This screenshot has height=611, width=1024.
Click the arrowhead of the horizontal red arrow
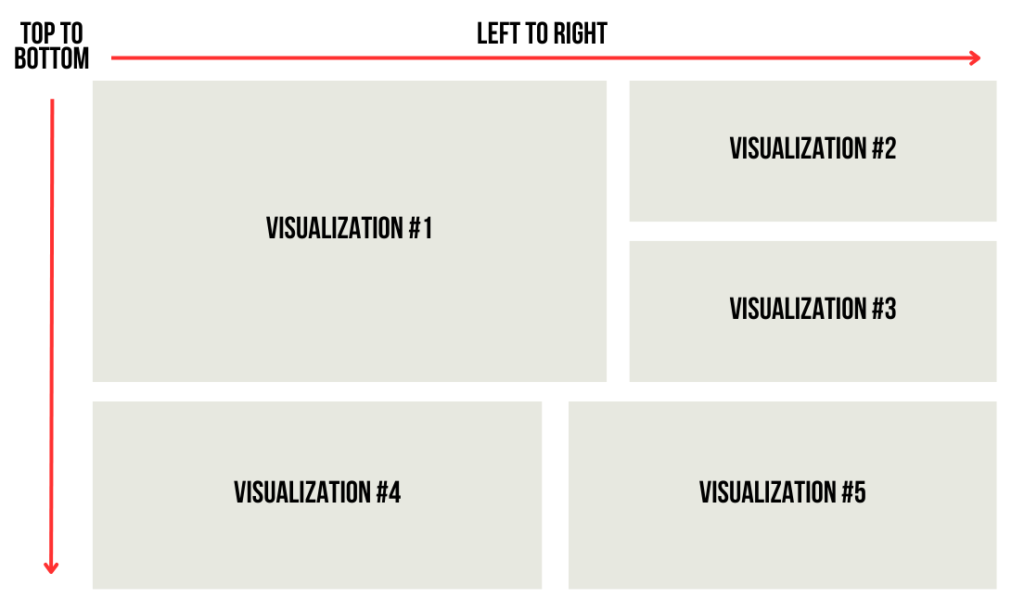(x=975, y=58)
